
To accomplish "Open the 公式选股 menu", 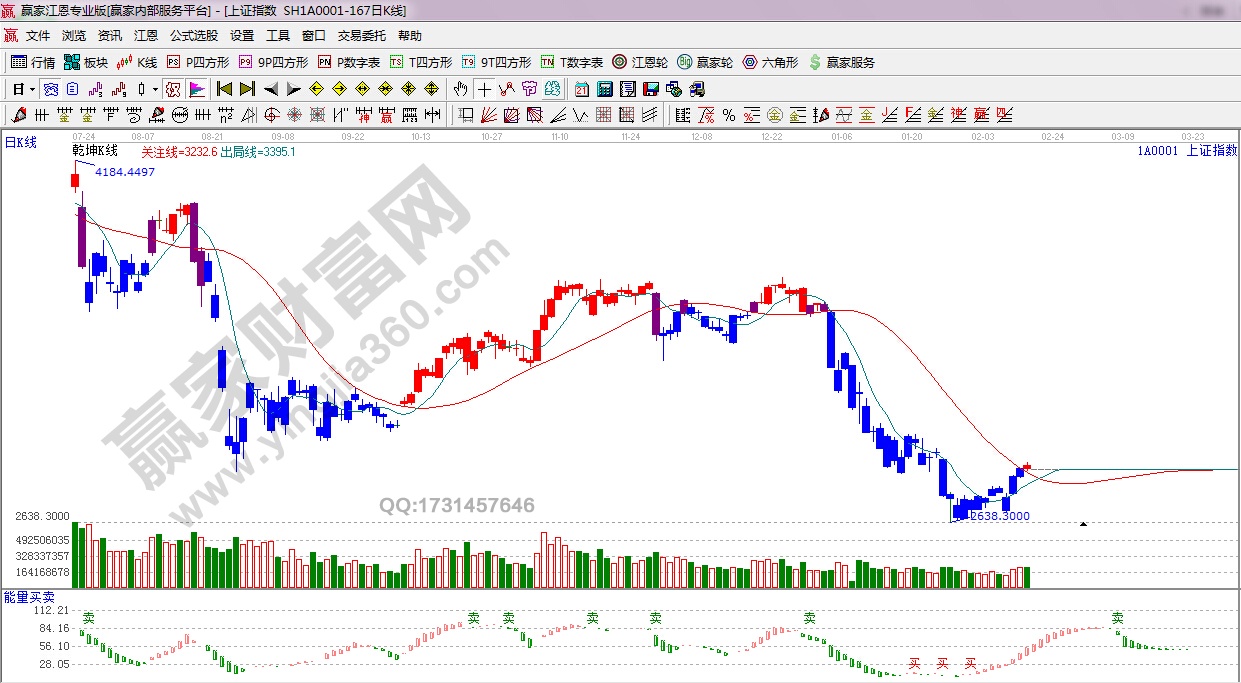I will click(x=194, y=35).
